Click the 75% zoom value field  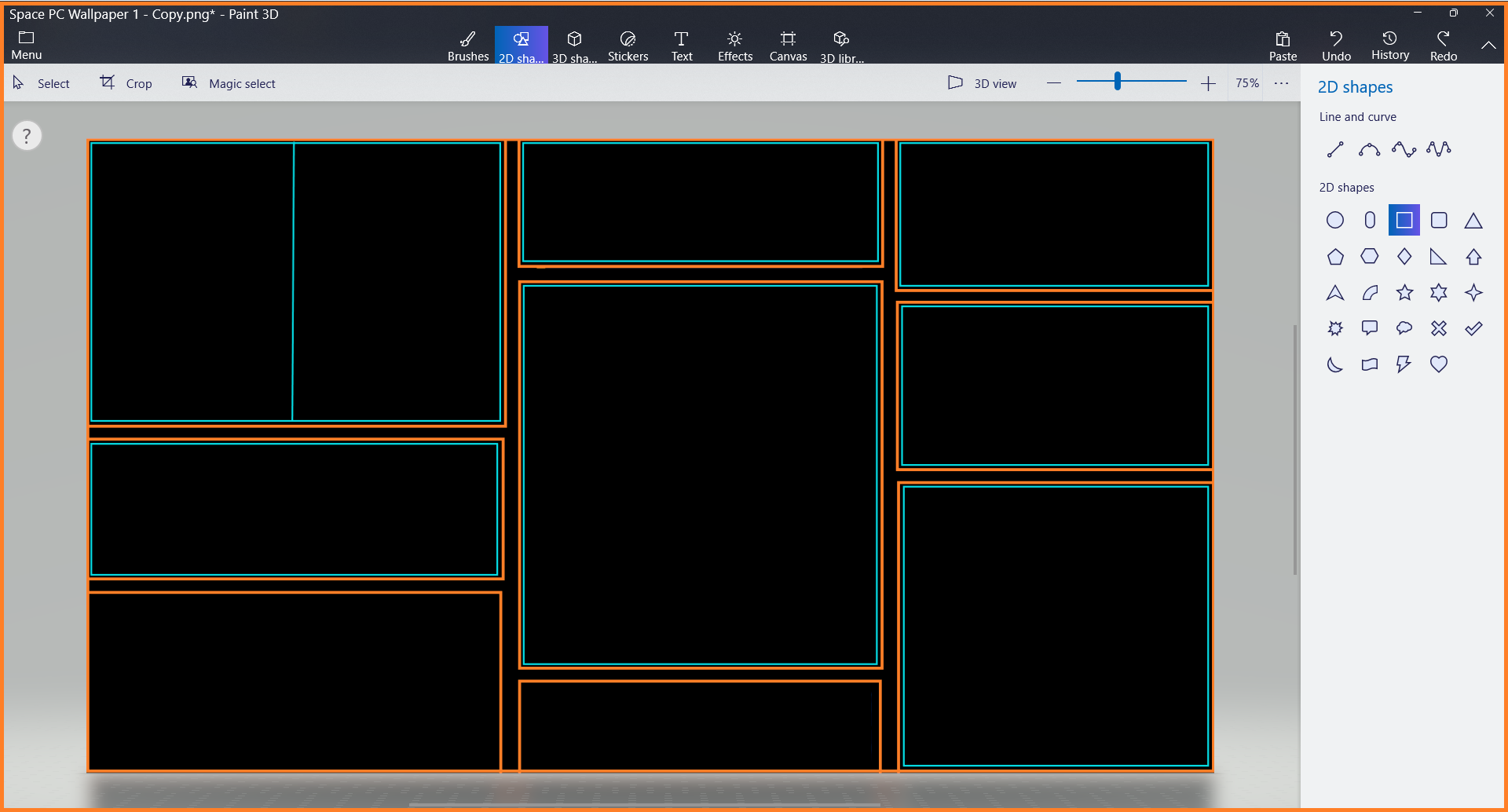pyautogui.click(x=1246, y=83)
